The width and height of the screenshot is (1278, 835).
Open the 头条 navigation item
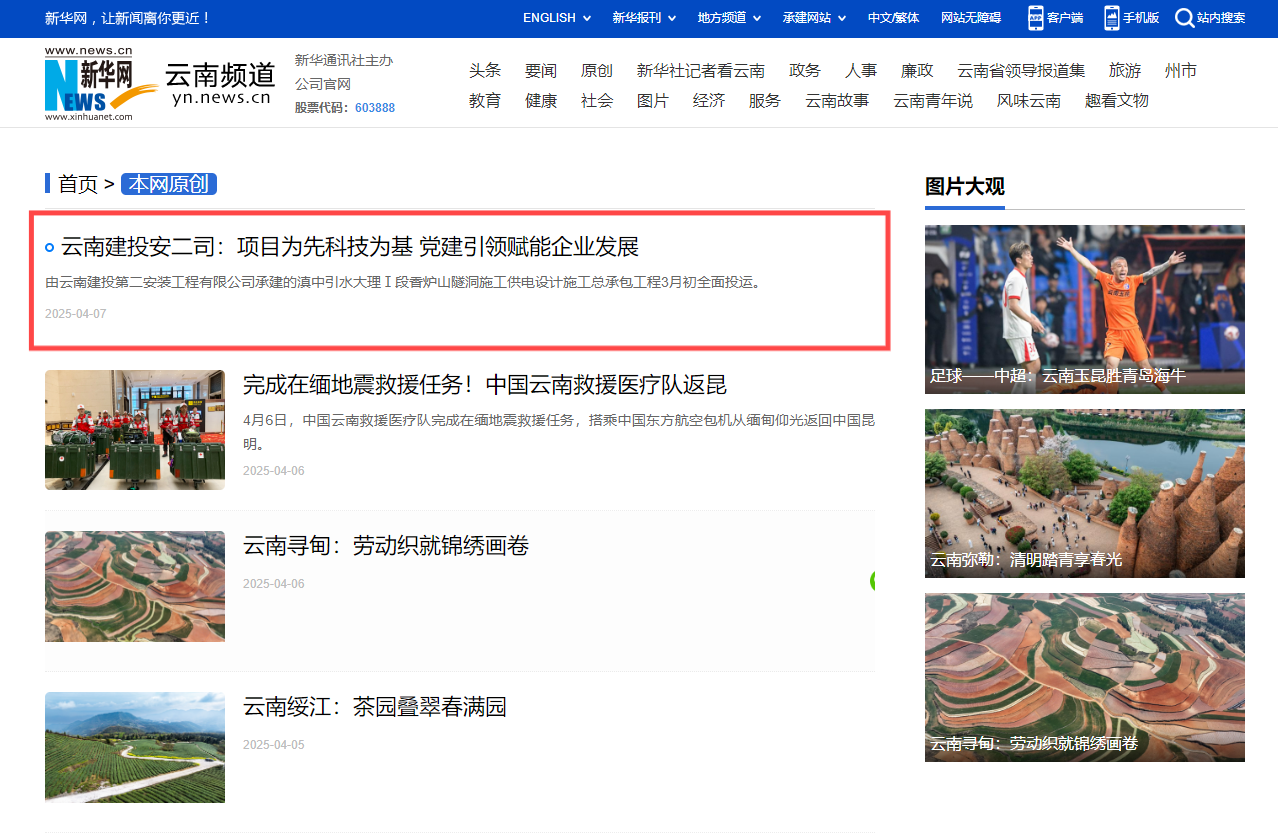click(x=485, y=71)
